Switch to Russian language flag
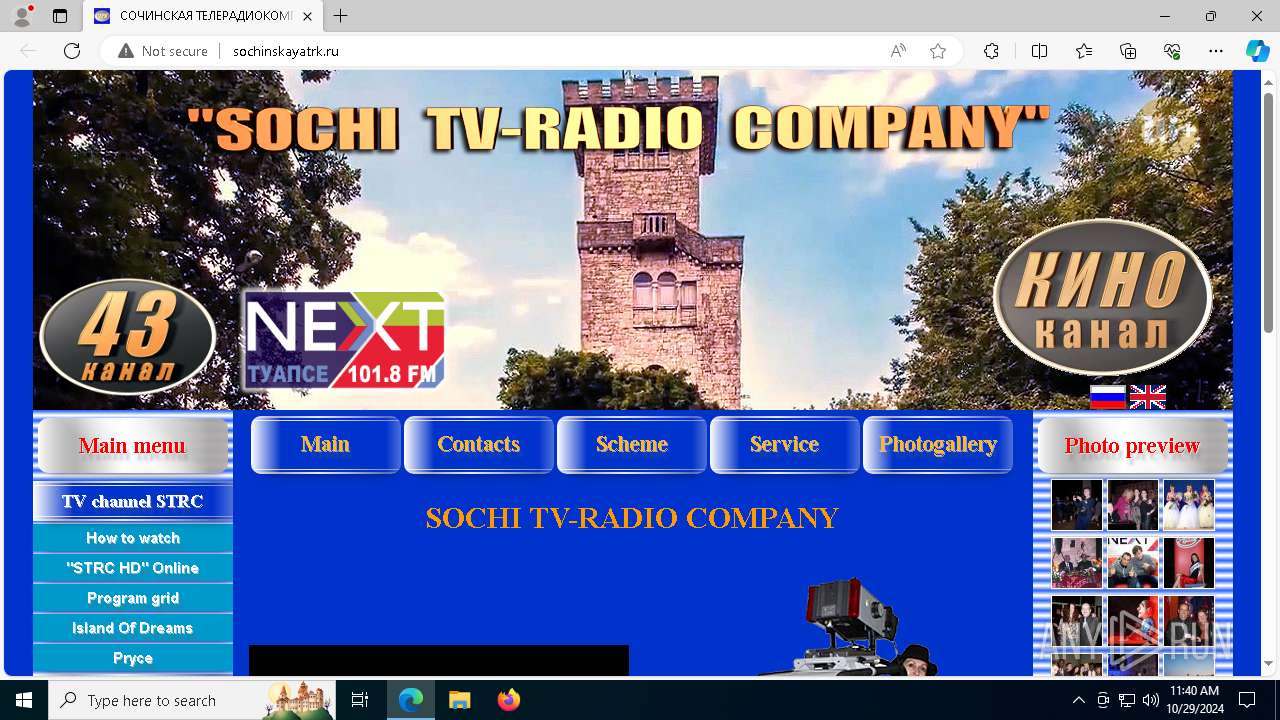This screenshot has width=1280, height=720. pyautogui.click(x=1108, y=397)
